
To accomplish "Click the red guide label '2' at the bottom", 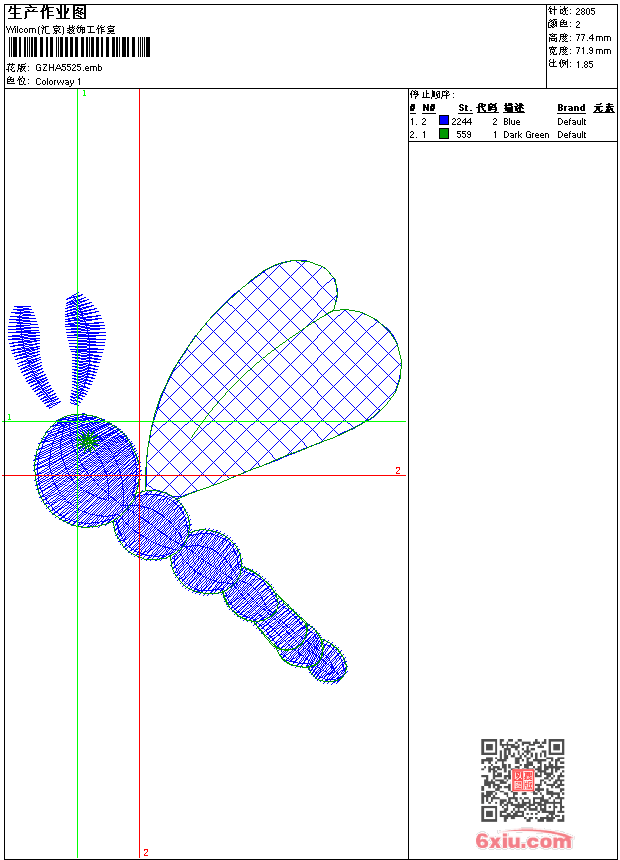I will point(146,852).
